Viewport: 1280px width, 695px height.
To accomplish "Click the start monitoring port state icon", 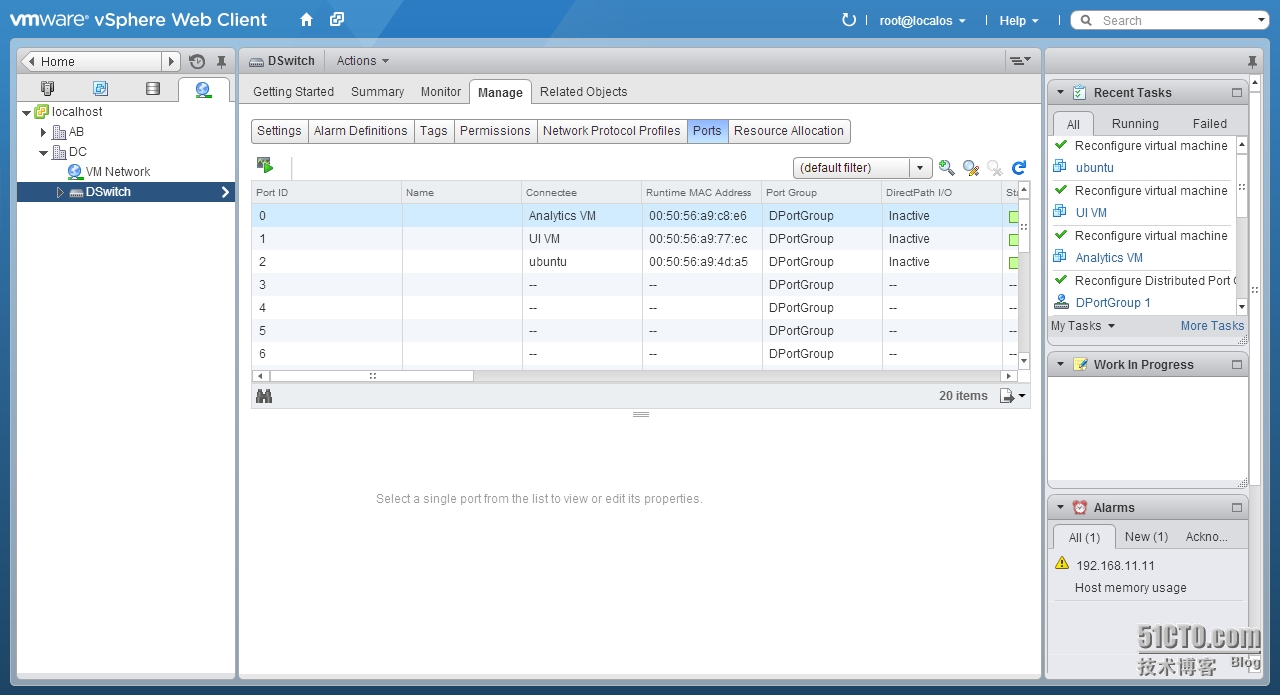I will coord(265,167).
